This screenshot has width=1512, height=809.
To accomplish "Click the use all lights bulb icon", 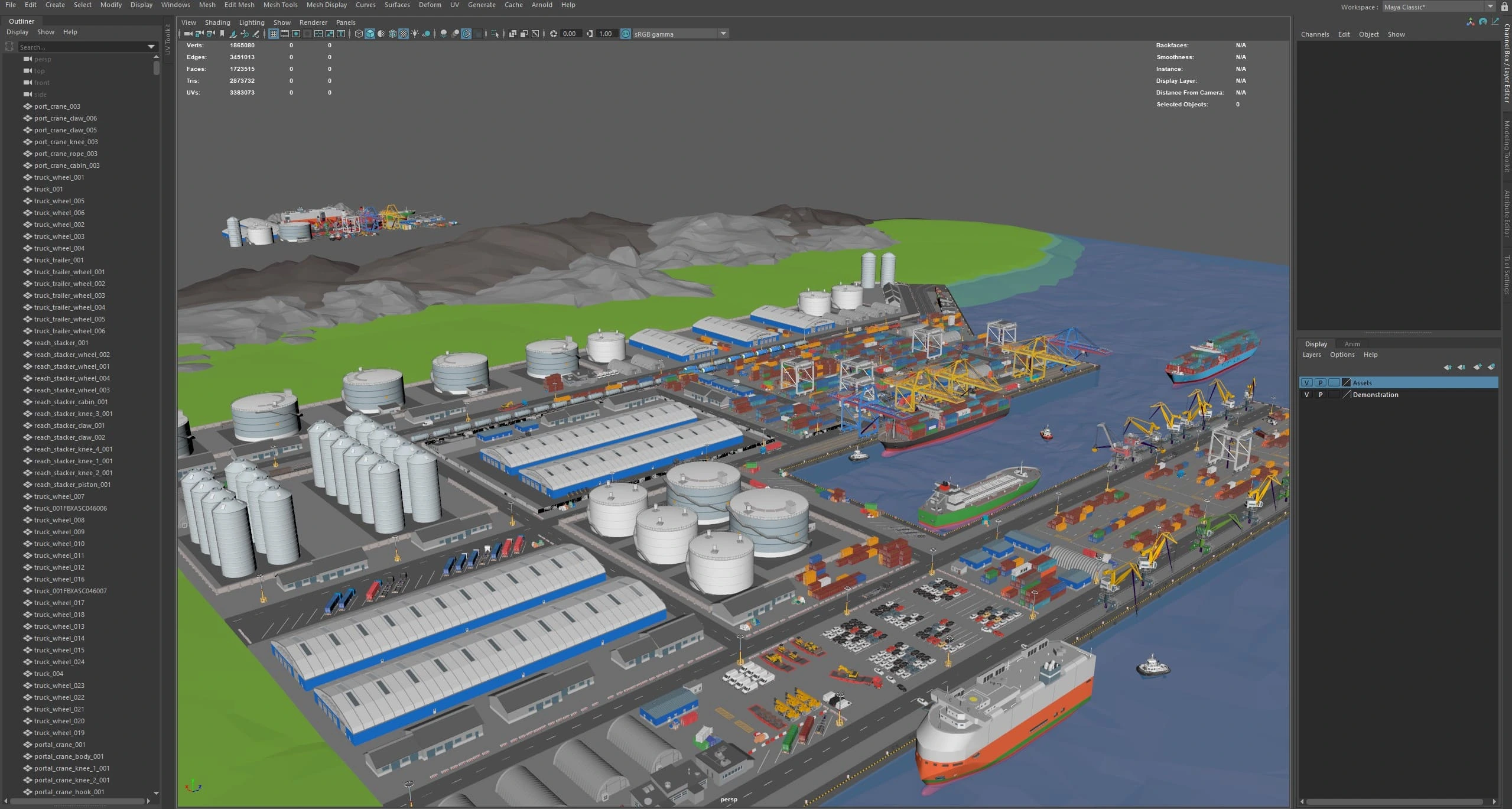I will [x=415, y=34].
